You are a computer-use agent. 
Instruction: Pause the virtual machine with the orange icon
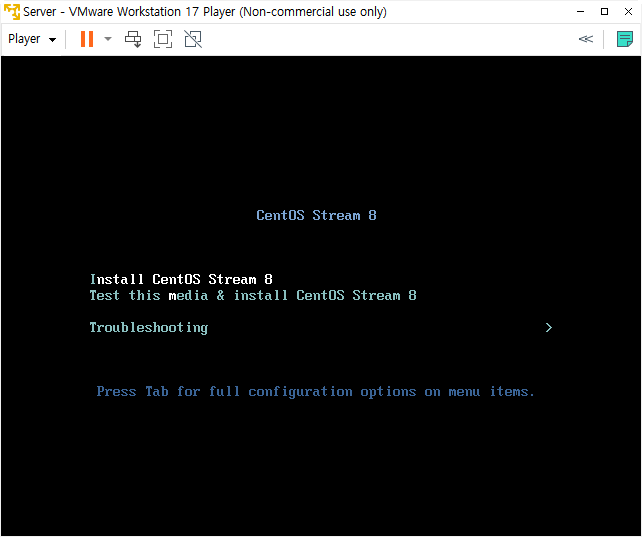point(87,39)
